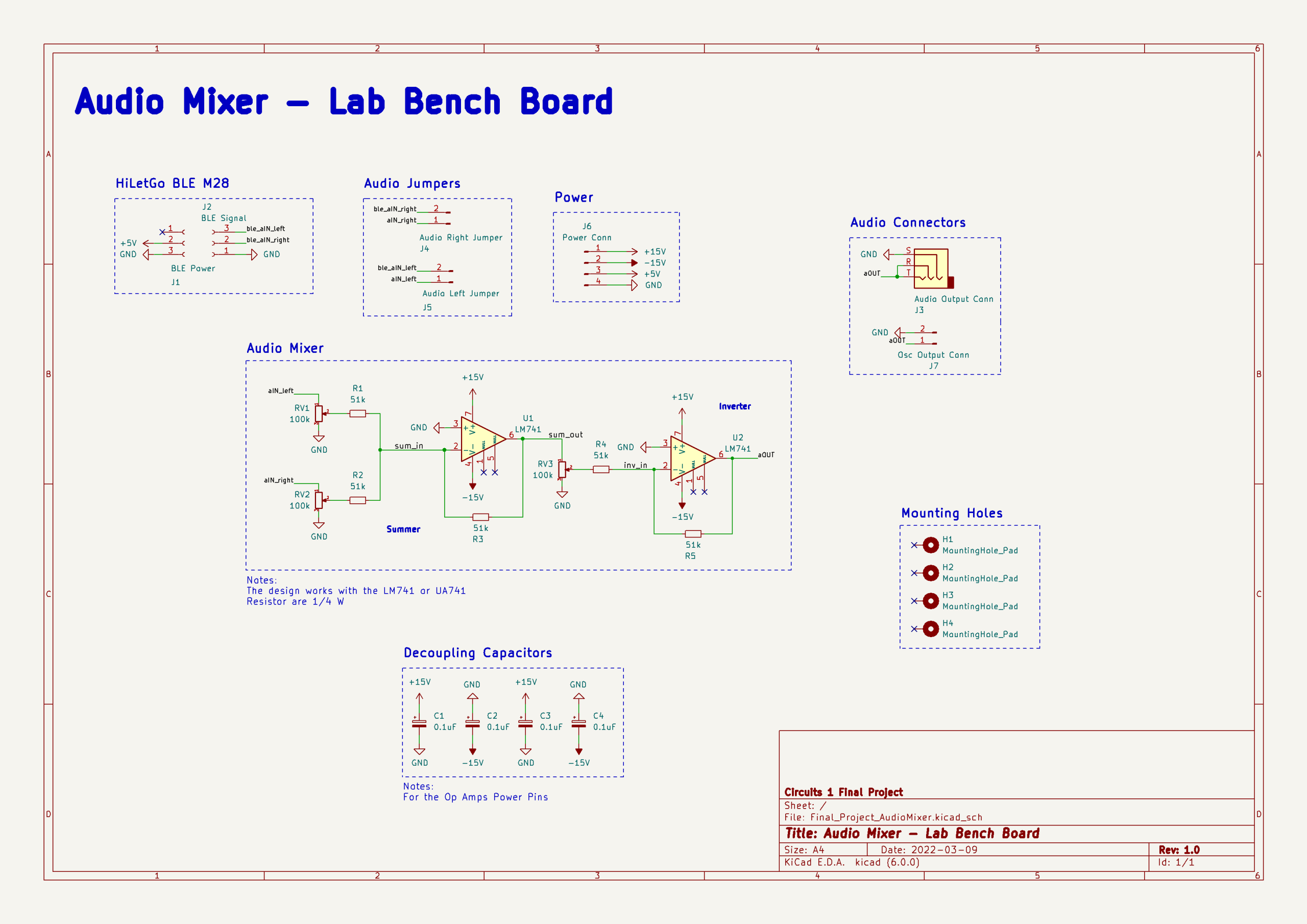Click the Id: 1/1 sheet number
1307x924 pixels.
pos(1175,862)
